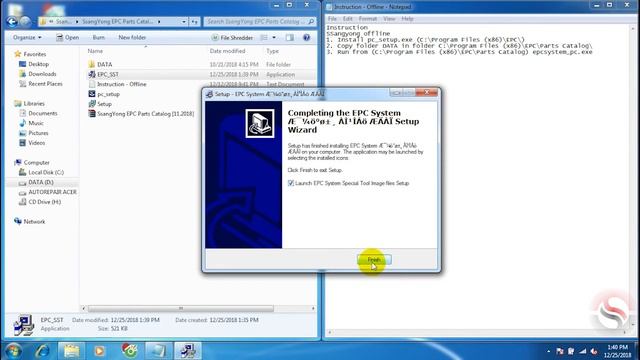640x360 pixels.
Task: Open Notepad View menu
Action: pyautogui.click(x=389, y=19)
